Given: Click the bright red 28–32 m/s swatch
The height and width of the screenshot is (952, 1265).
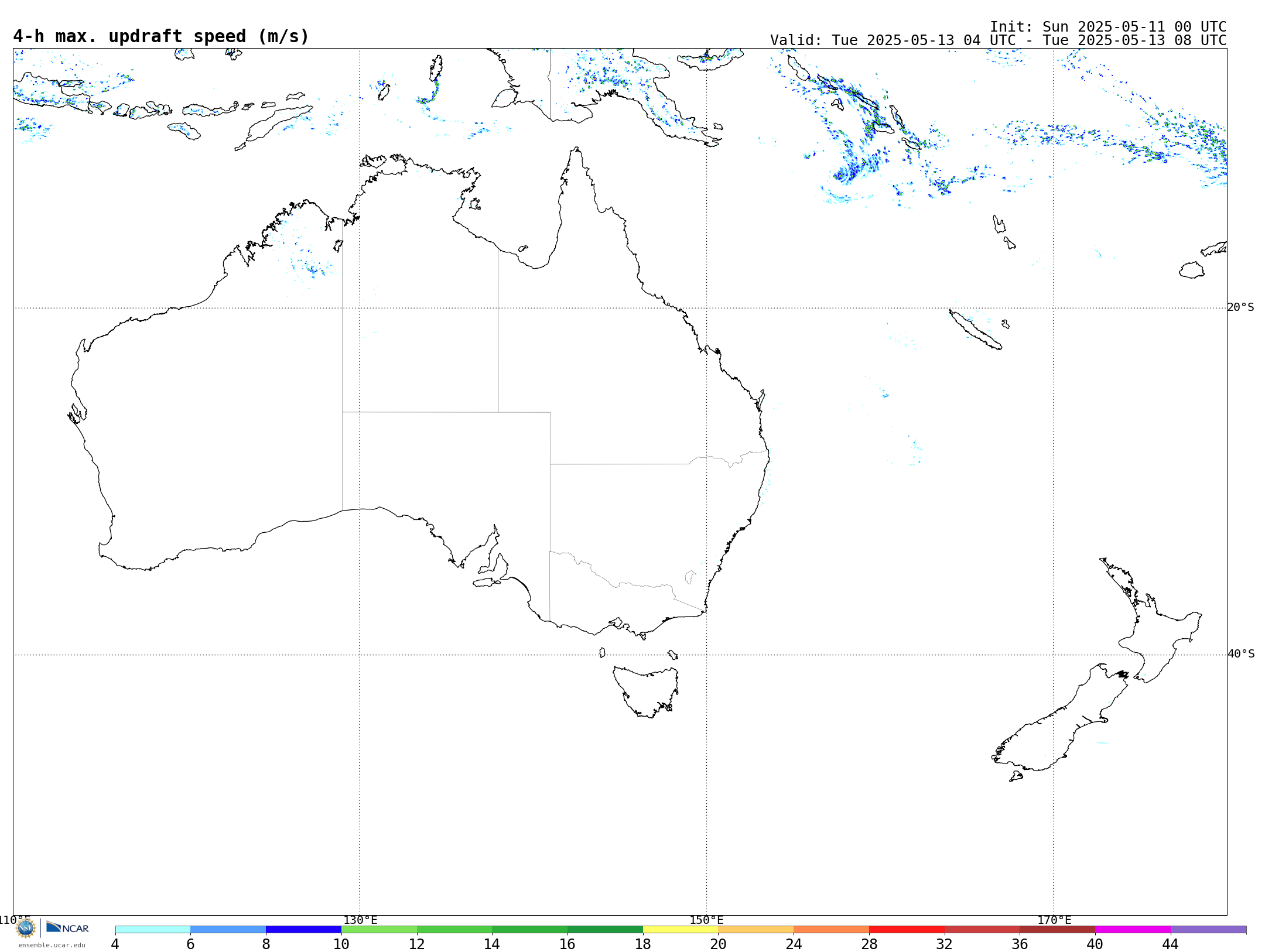Looking at the screenshot, I should [x=907, y=929].
